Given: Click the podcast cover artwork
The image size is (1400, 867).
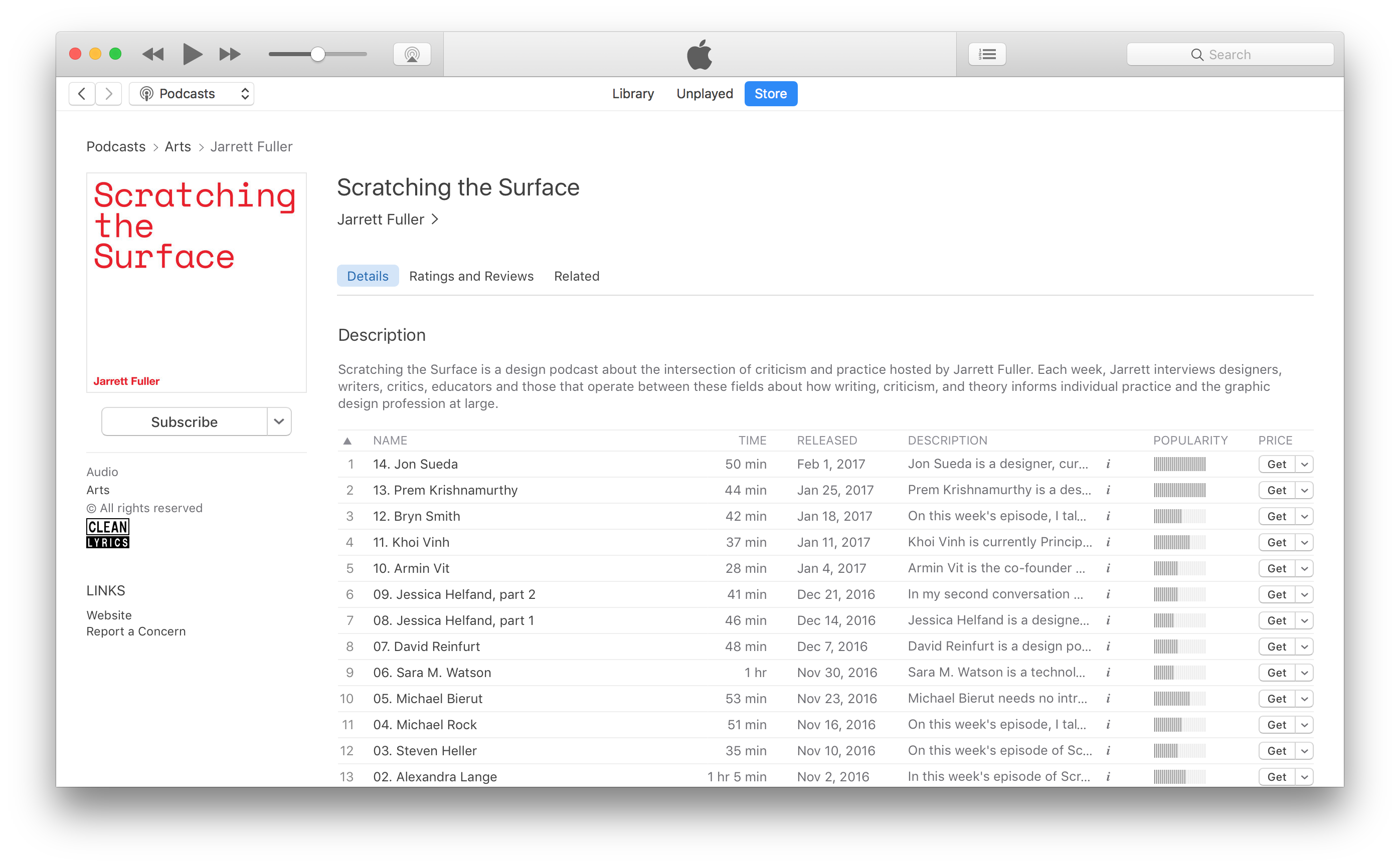Looking at the screenshot, I should tap(196, 283).
